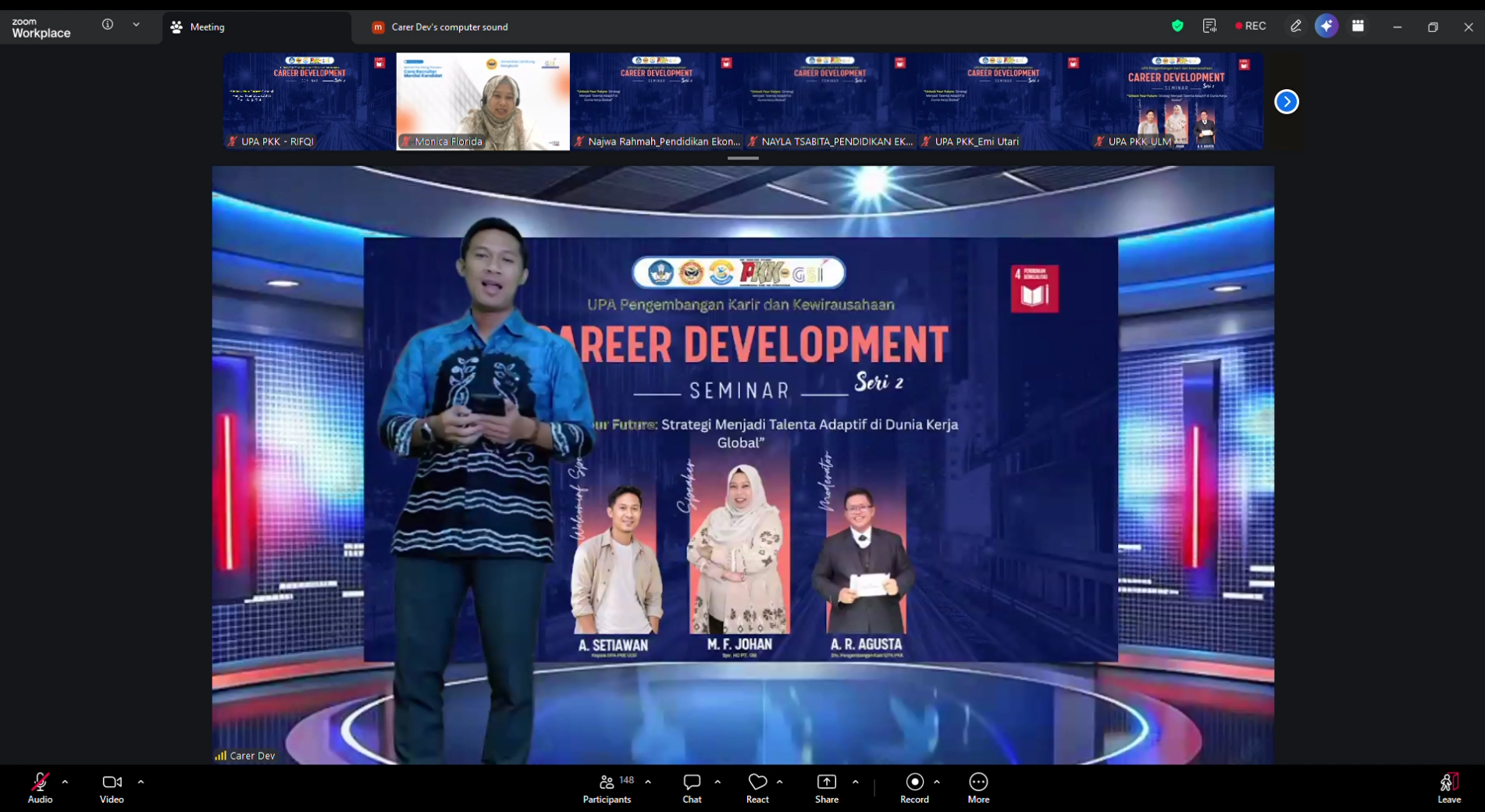Screen dimensions: 1485x812
Task: Open the AI Companion sparkle icon
Action: coord(1327,26)
